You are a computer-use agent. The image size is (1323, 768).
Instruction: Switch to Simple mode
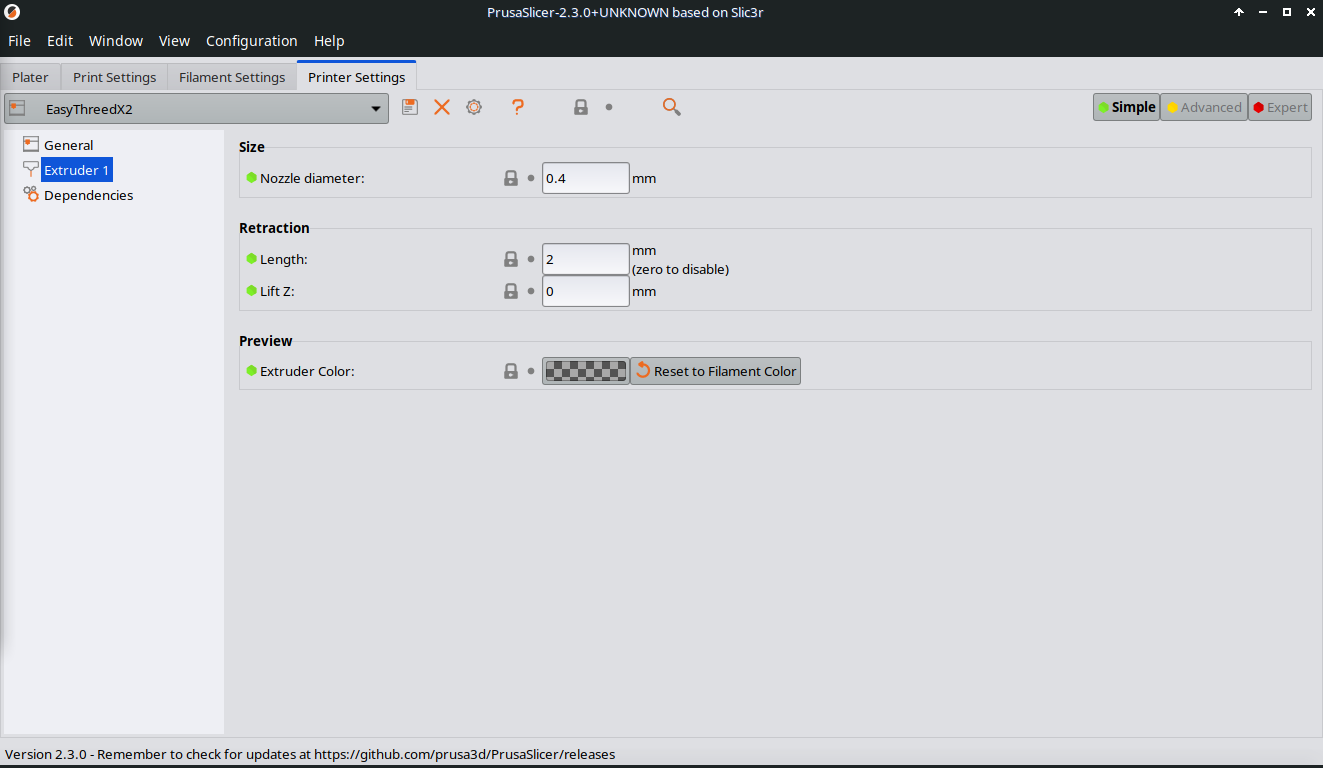[x=1126, y=107]
